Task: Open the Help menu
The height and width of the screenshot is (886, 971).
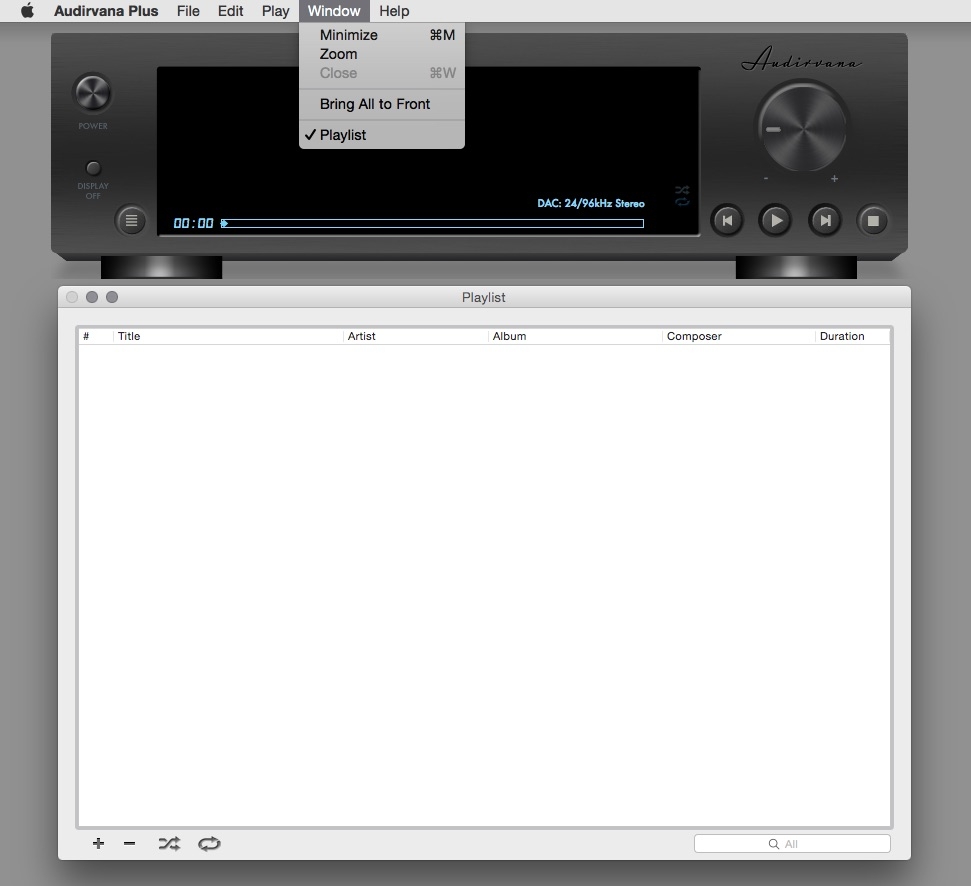Action: click(x=394, y=11)
